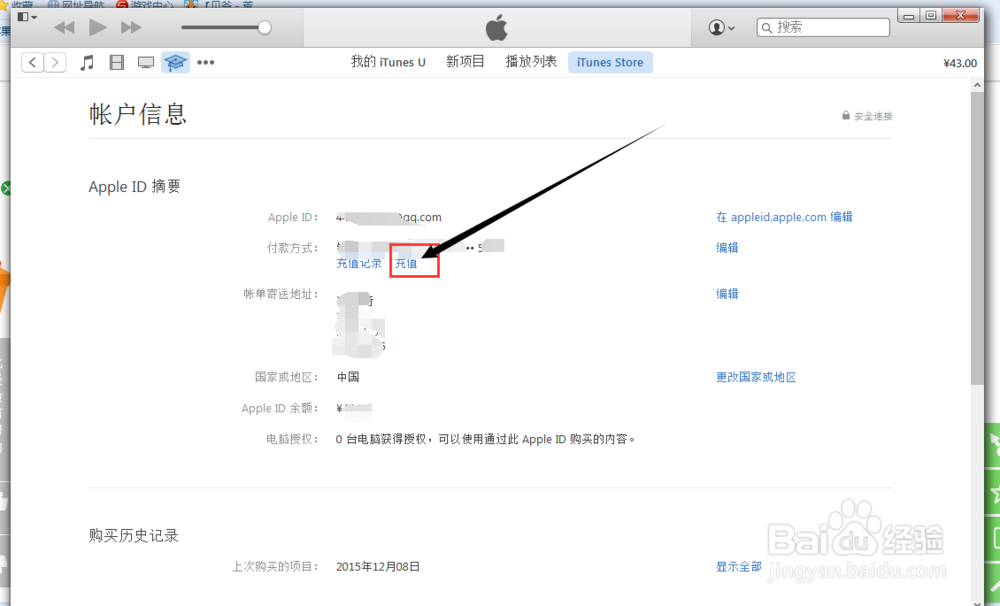
Task: Click the 帐户信息 heading
Action: [x=138, y=115]
